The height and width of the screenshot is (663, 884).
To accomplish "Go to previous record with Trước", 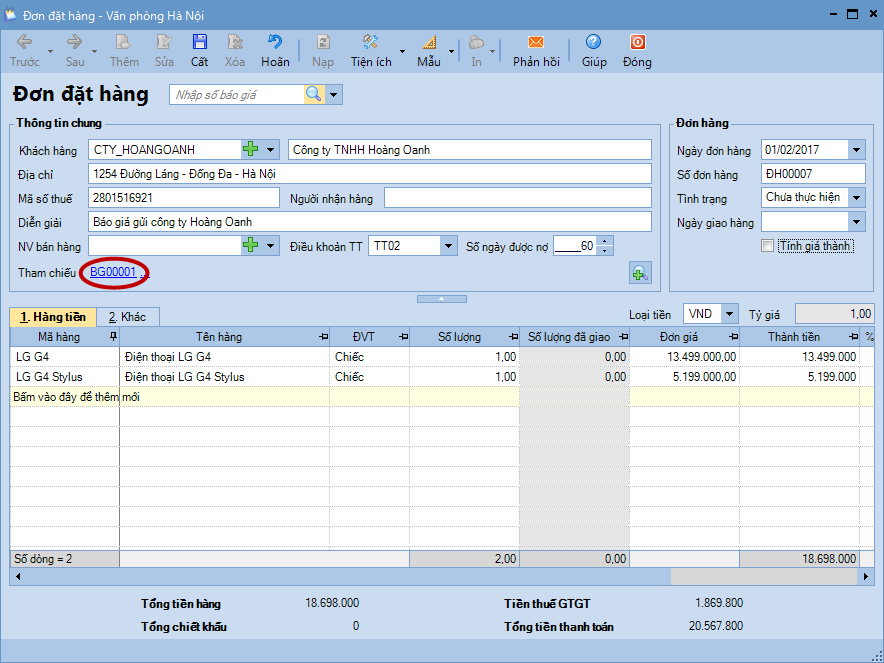I will tap(25, 51).
